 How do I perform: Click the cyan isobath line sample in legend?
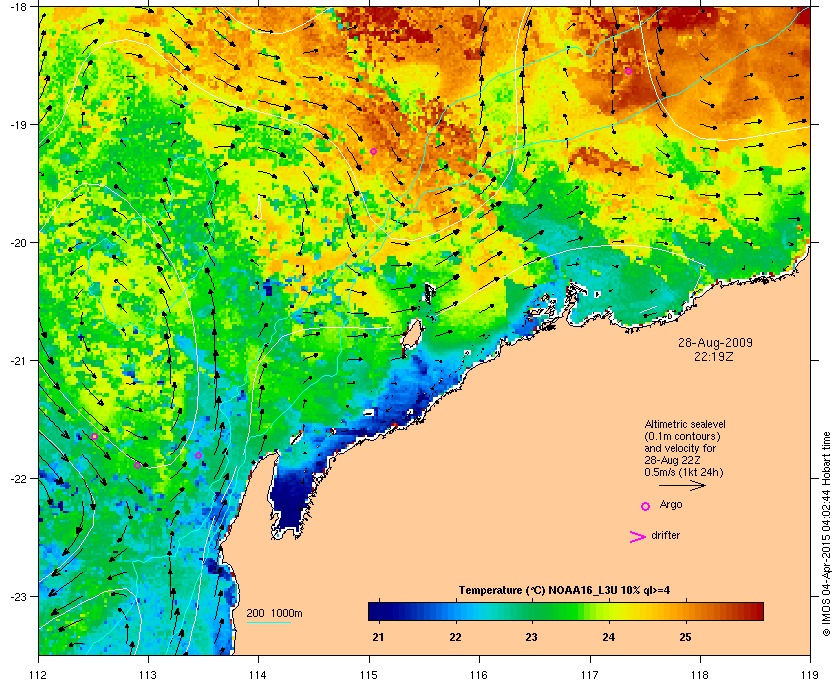268,623
